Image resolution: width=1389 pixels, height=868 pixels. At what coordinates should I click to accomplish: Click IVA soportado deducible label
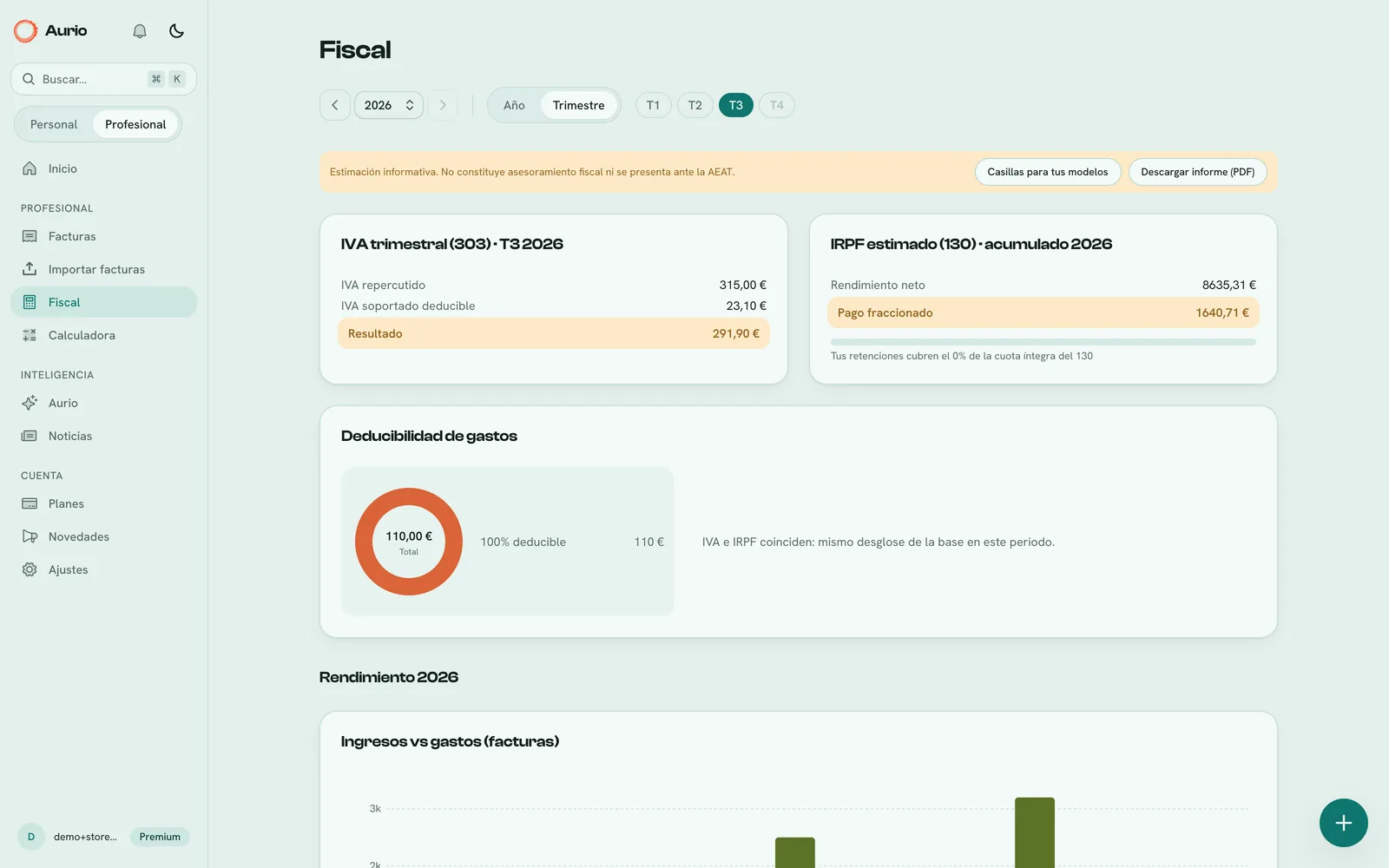(x=408, y=306)
